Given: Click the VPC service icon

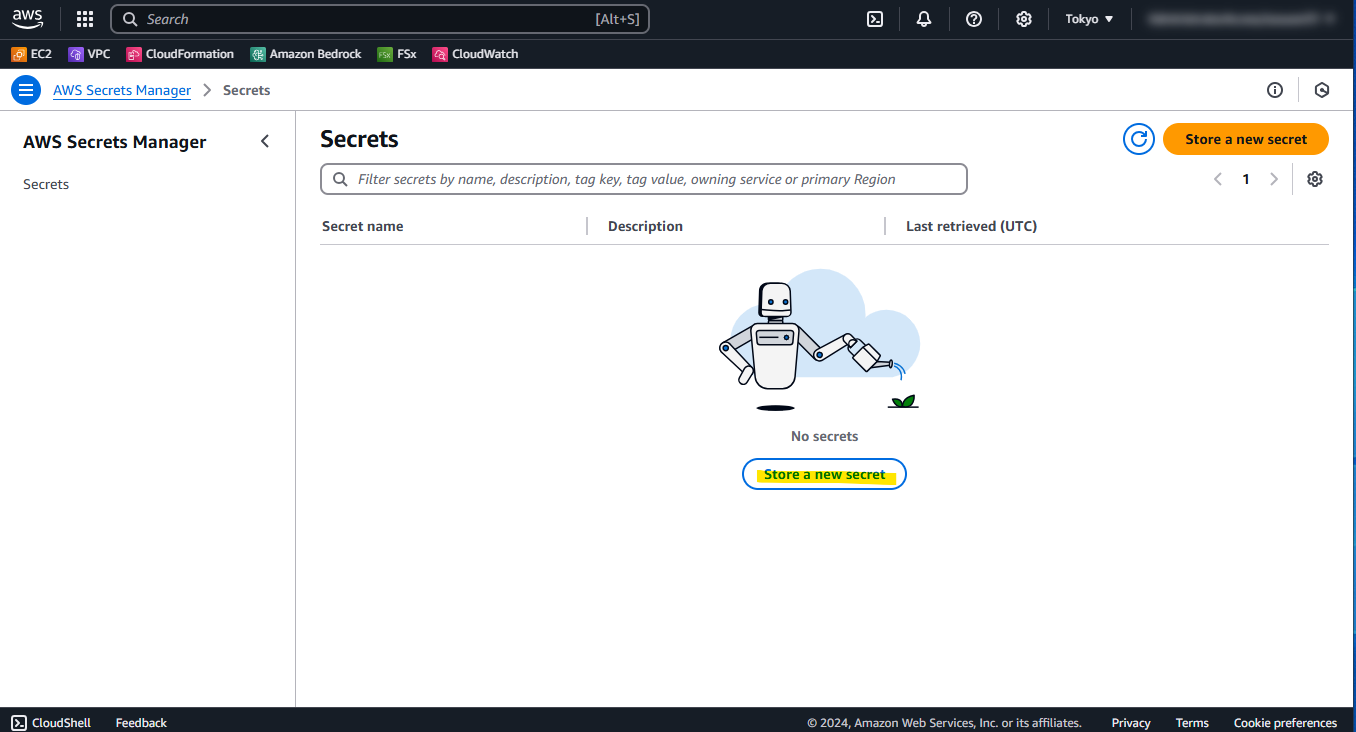Looking at the screenshot, I should tap(75, 54).
